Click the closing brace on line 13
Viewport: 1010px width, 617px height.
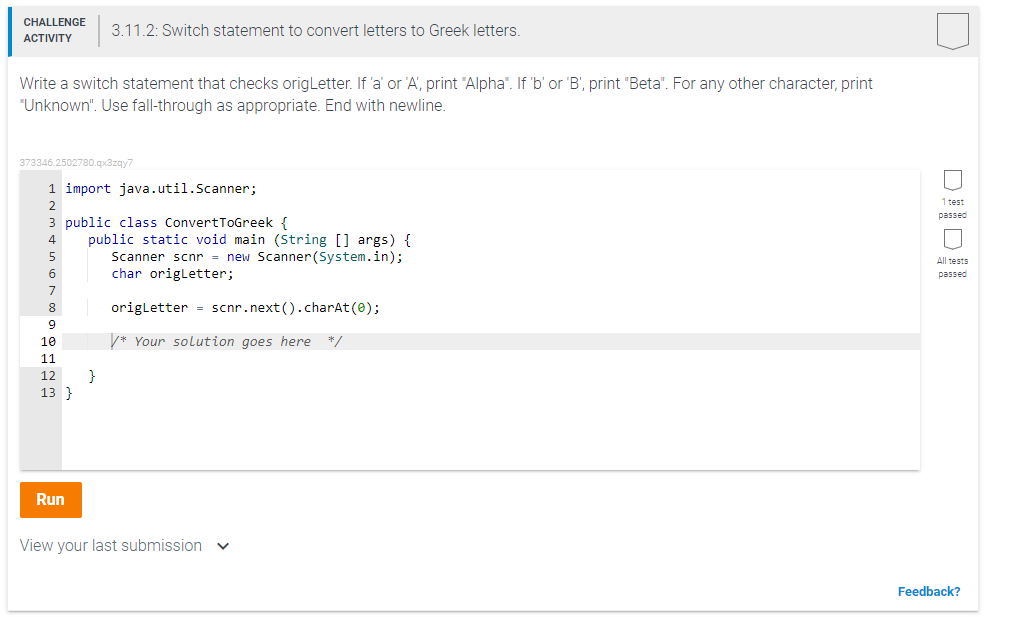point(66,392)
